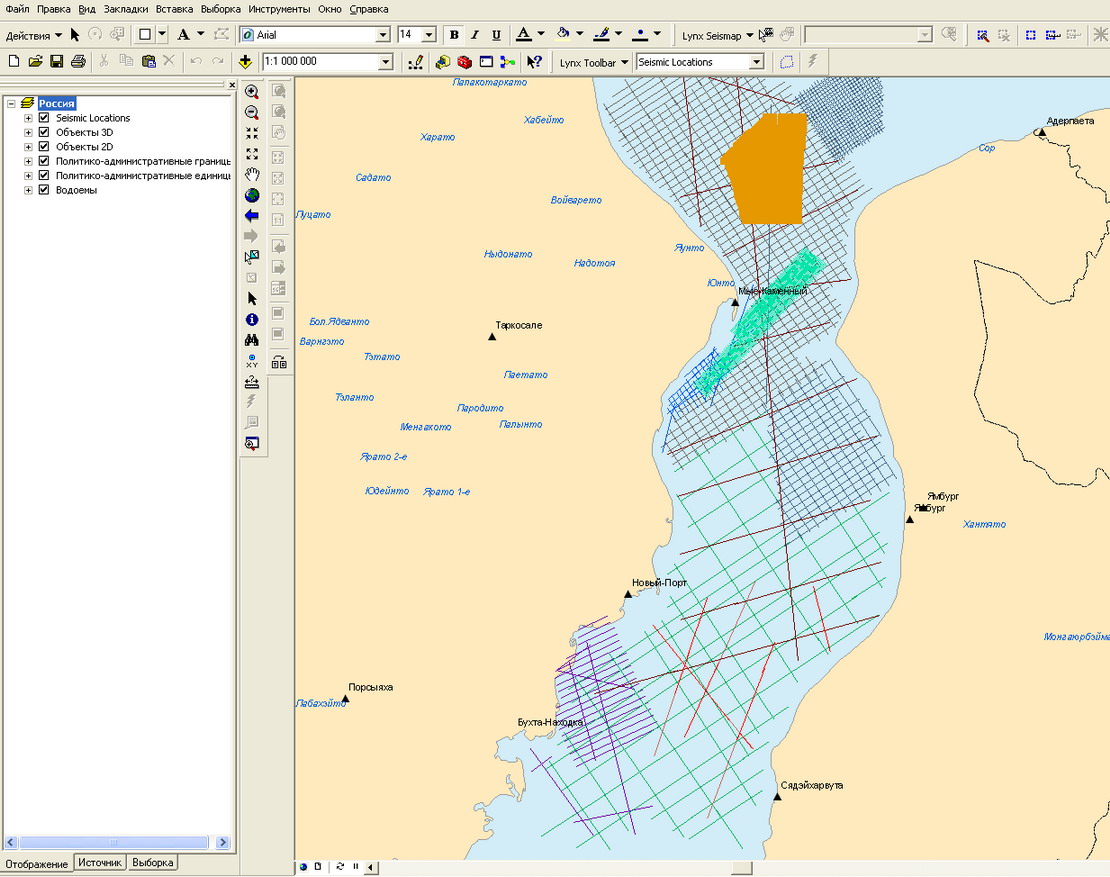Open the command line window icon
Screen dimensions: 1110x877
coord(486,62)
